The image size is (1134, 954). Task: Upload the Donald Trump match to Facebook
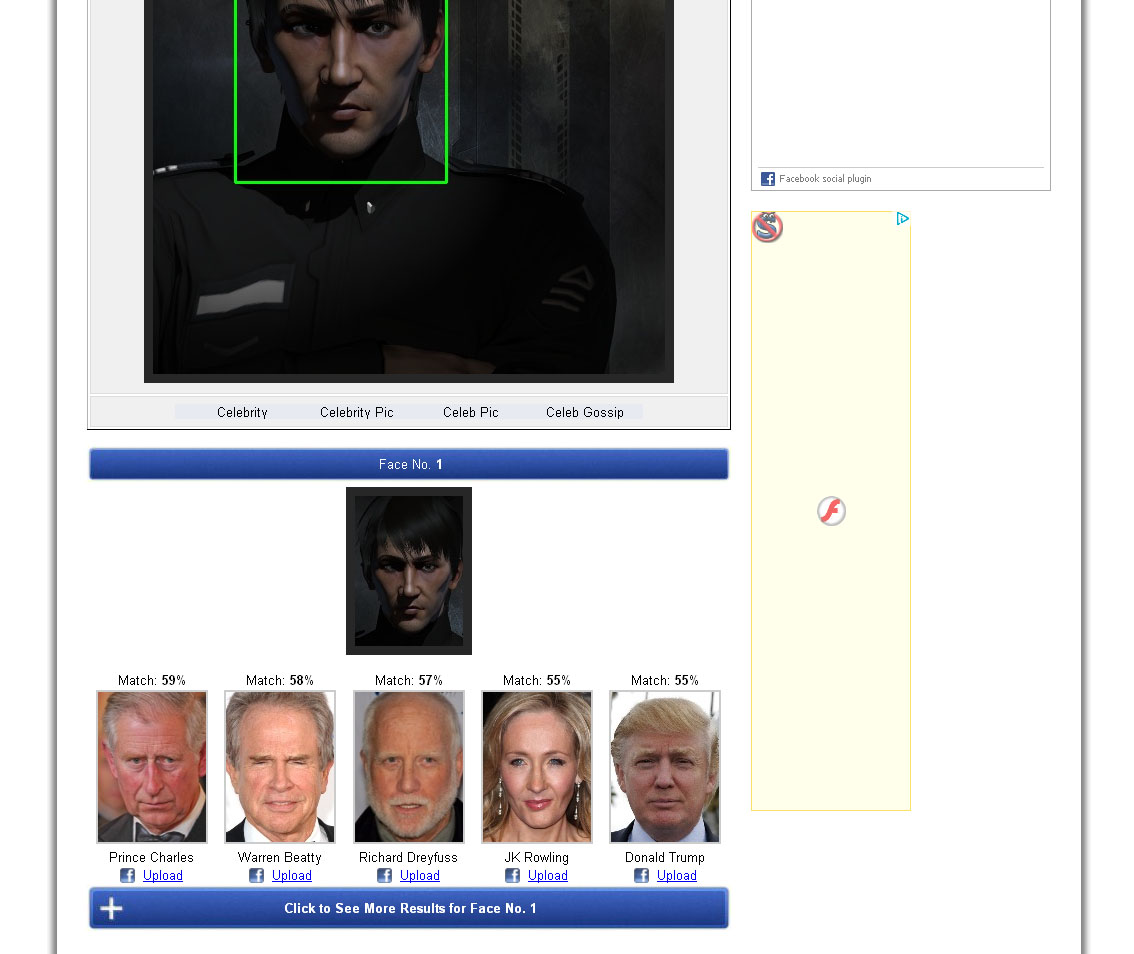tap(676, 875)
